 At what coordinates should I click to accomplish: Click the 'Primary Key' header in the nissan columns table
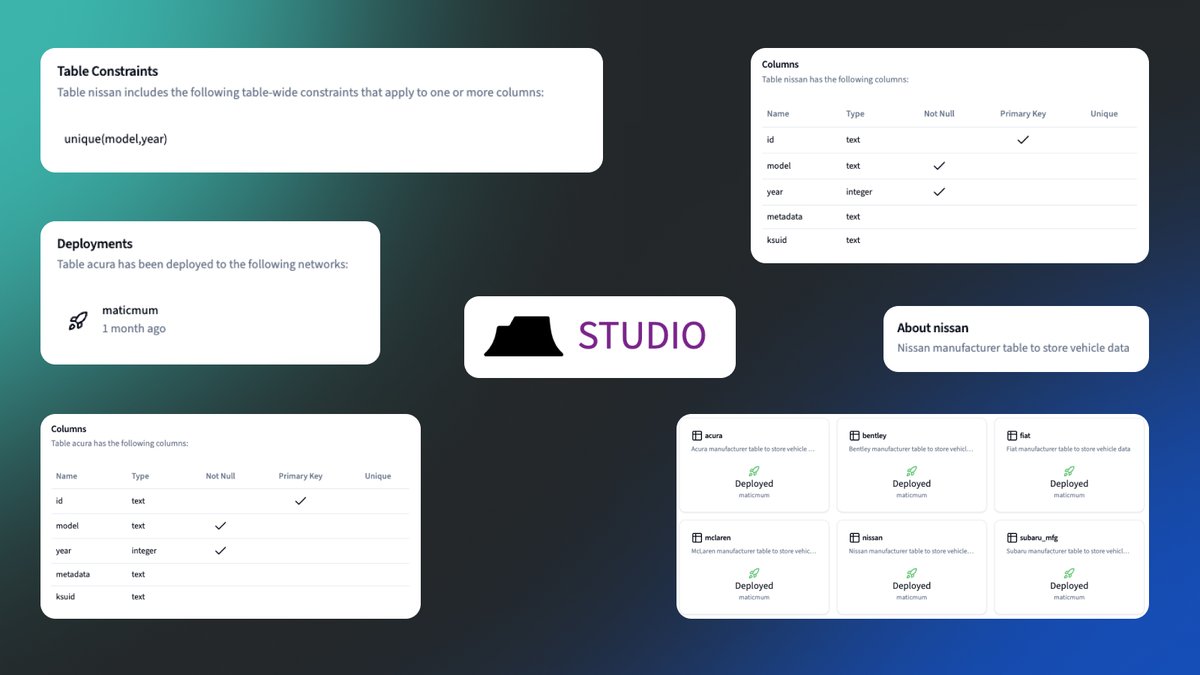1023,114
